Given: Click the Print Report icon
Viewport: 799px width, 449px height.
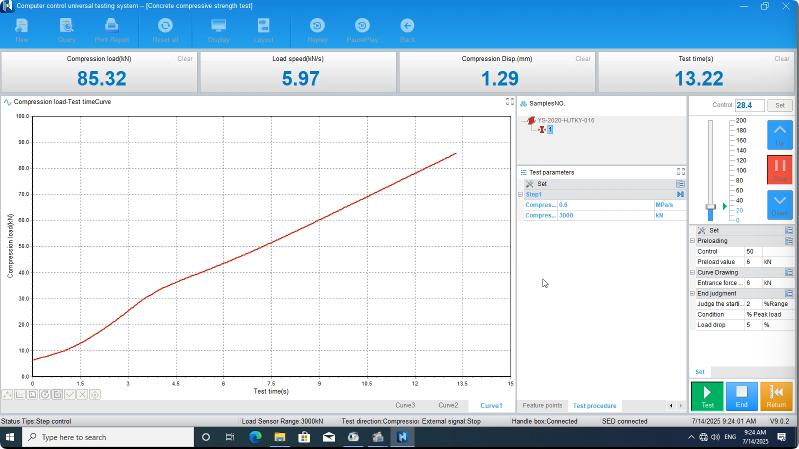Looking at the screenshot, I should coord(112,30).
